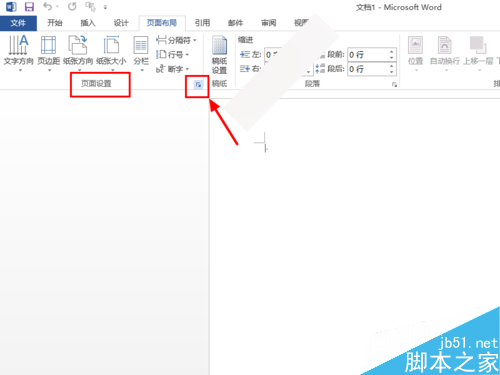The image size is (500, 375).
Task: Switch to the 引用 tab
Action: click(x=202, y=23)
